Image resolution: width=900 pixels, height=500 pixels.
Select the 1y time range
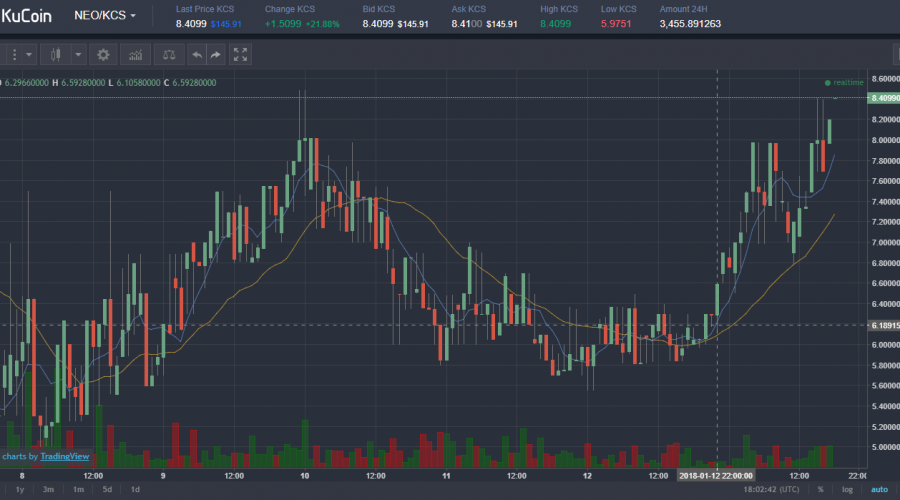tap(20, 489)
